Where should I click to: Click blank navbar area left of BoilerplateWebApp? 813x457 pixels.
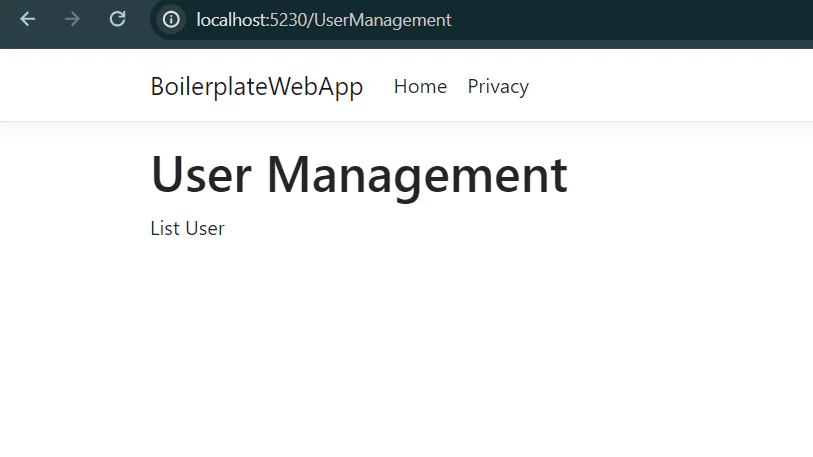(x=70, y=86)
